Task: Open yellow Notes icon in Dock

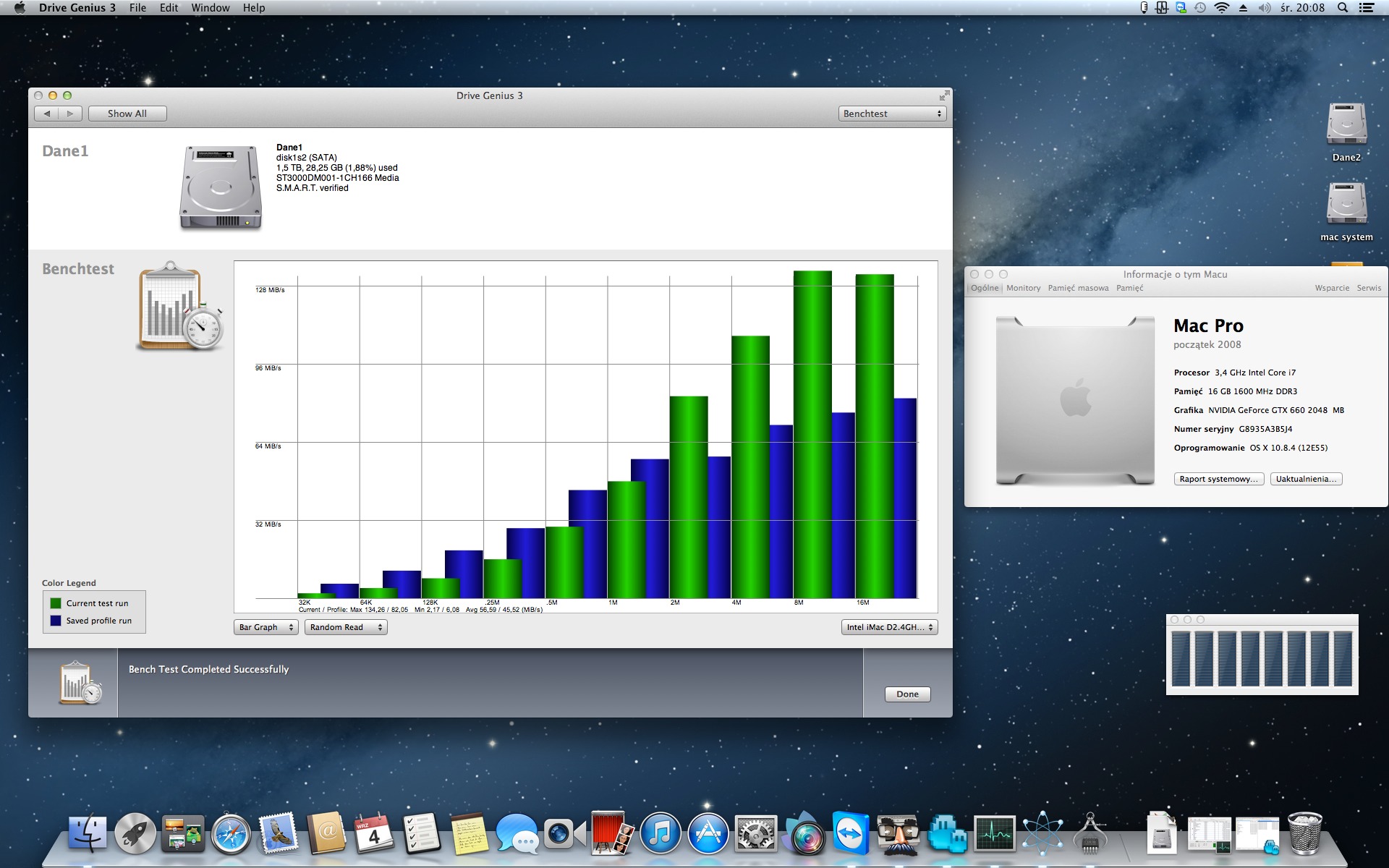Action: (470, 833)
